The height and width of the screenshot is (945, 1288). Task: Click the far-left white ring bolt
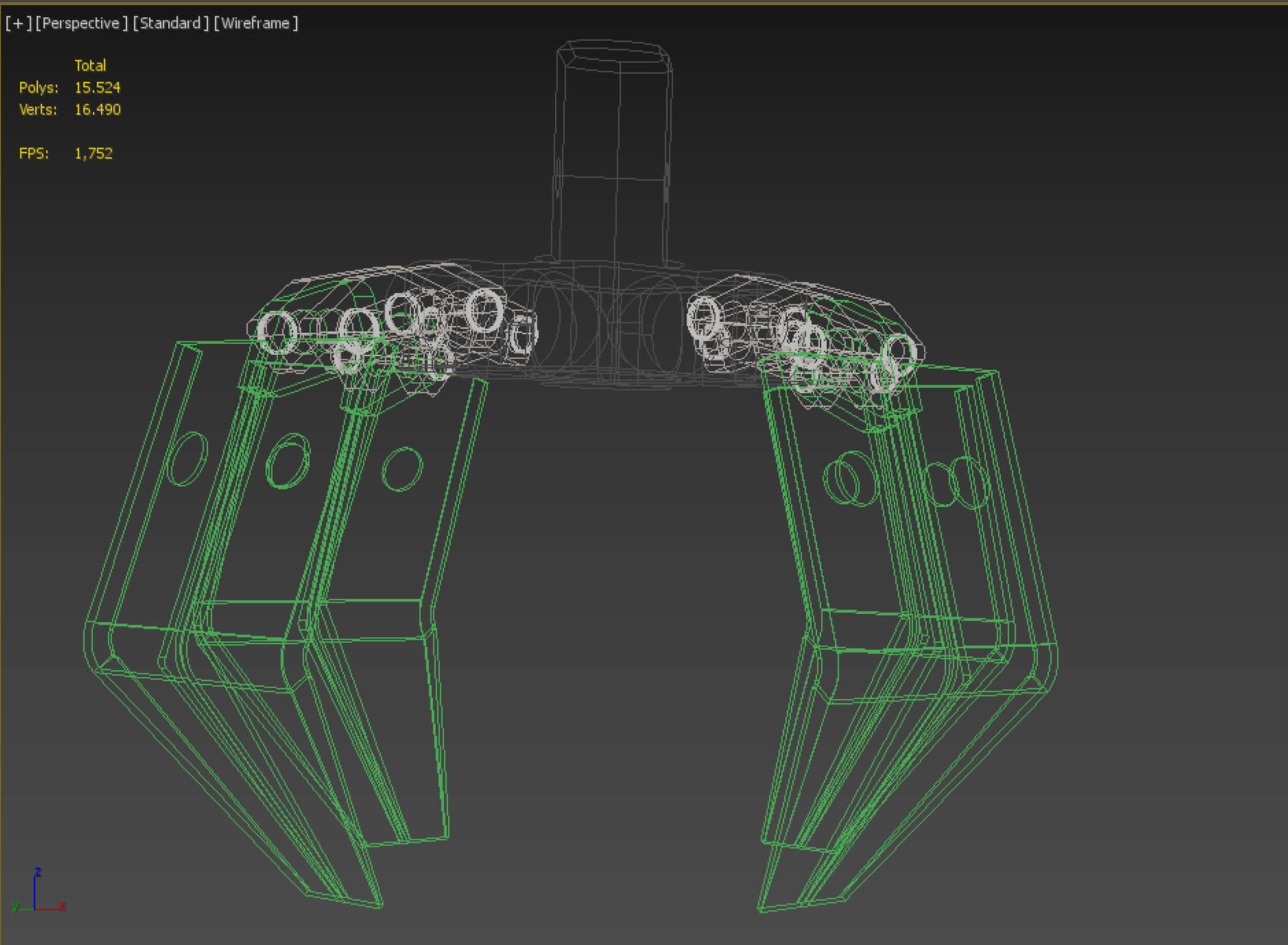coord(277,332)
